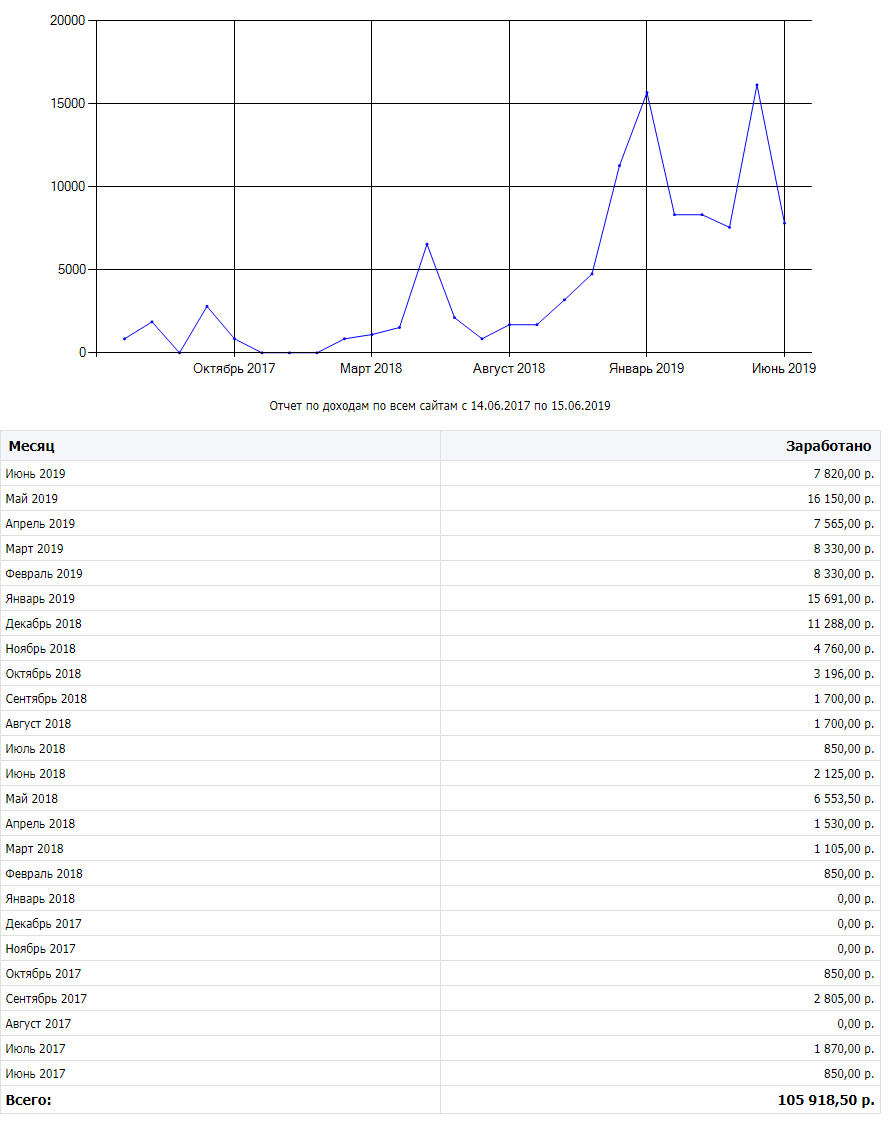
Task: Click the "Всего:" total label
Action: click(x=28, y=1100)
